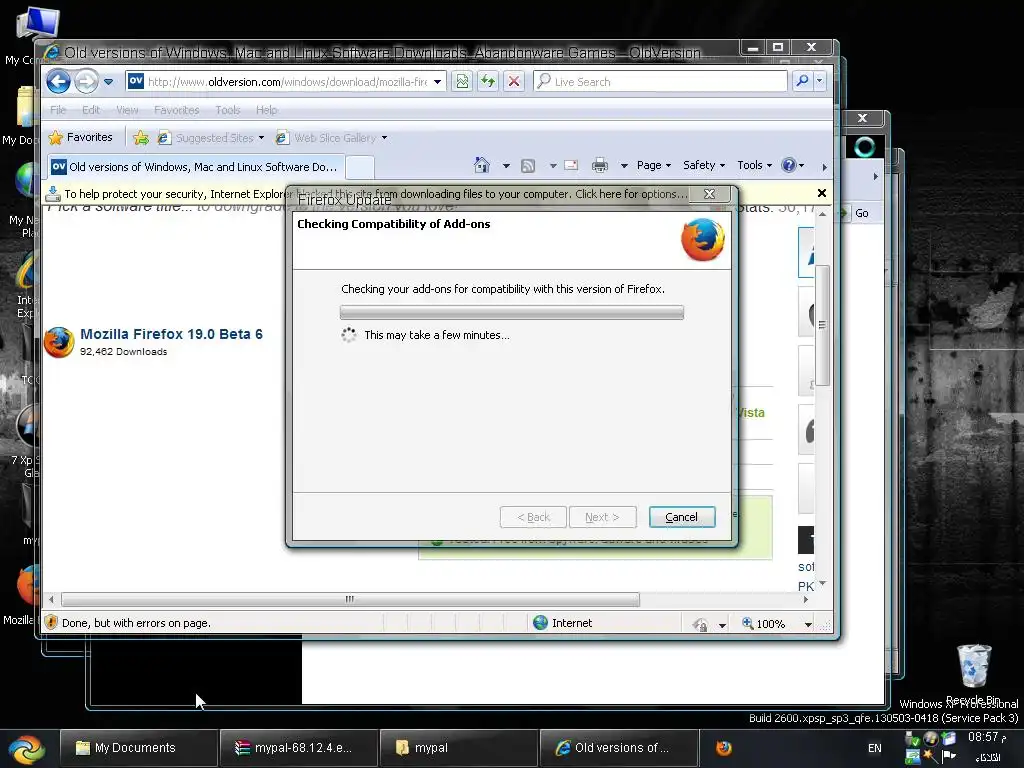This screenshot has height=768, width=1024.
Task: Click the Home icon in command bar
Action: tap(482, 165)
